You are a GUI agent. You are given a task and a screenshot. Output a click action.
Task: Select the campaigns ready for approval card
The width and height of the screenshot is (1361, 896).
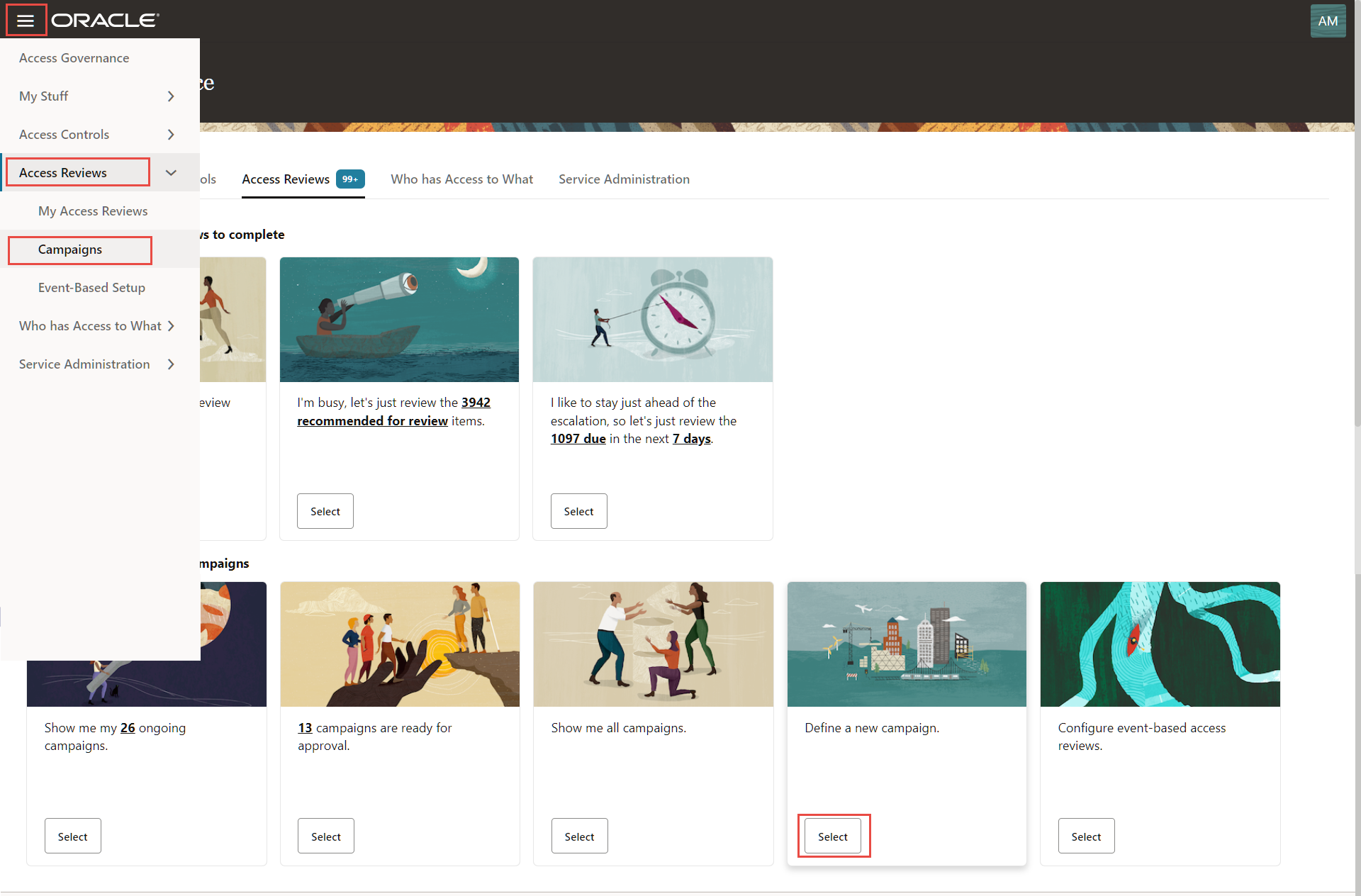(326, 836)
